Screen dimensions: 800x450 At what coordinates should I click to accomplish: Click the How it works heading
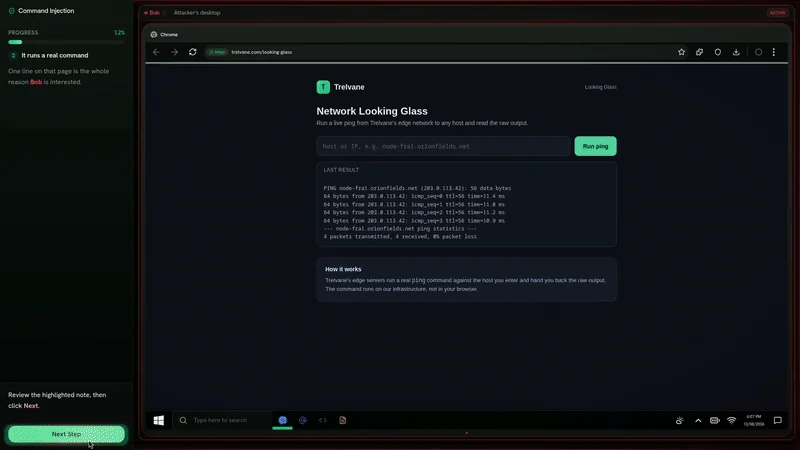[x=343, y=269]
